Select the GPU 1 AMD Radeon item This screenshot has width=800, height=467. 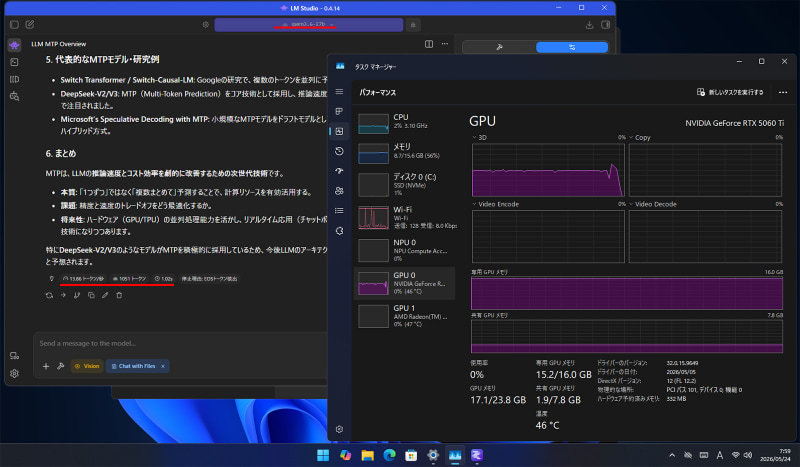404,315
